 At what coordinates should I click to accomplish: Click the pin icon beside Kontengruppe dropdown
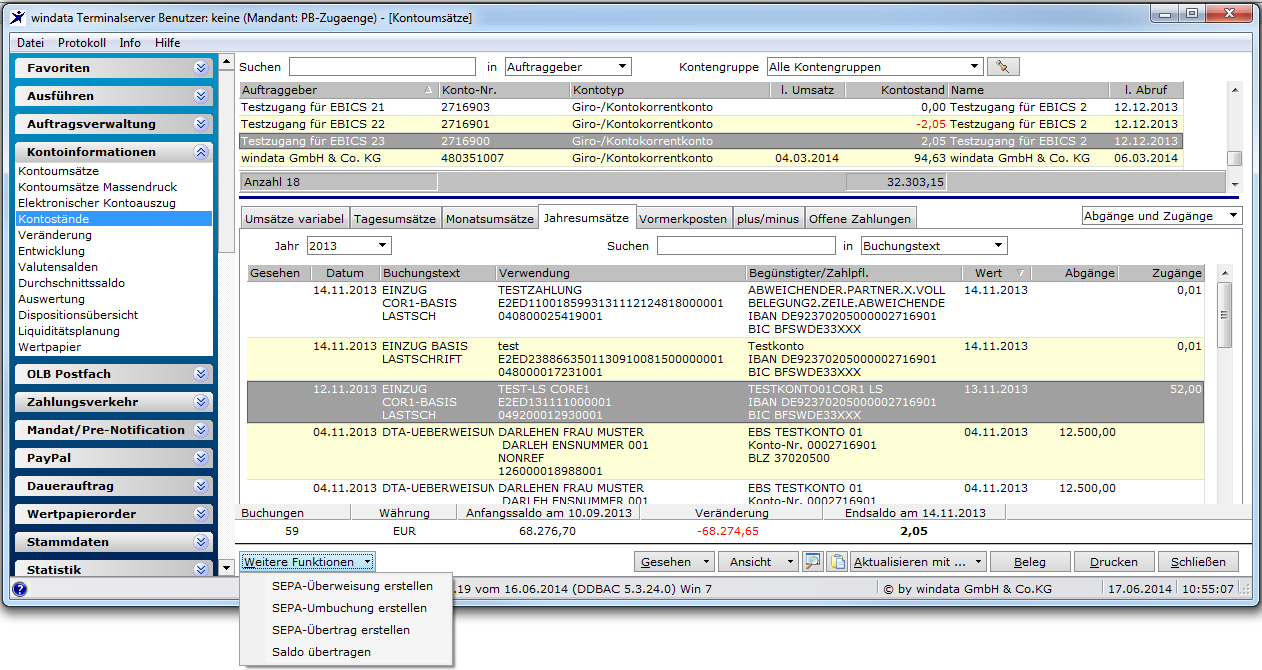click(1002, 67)
